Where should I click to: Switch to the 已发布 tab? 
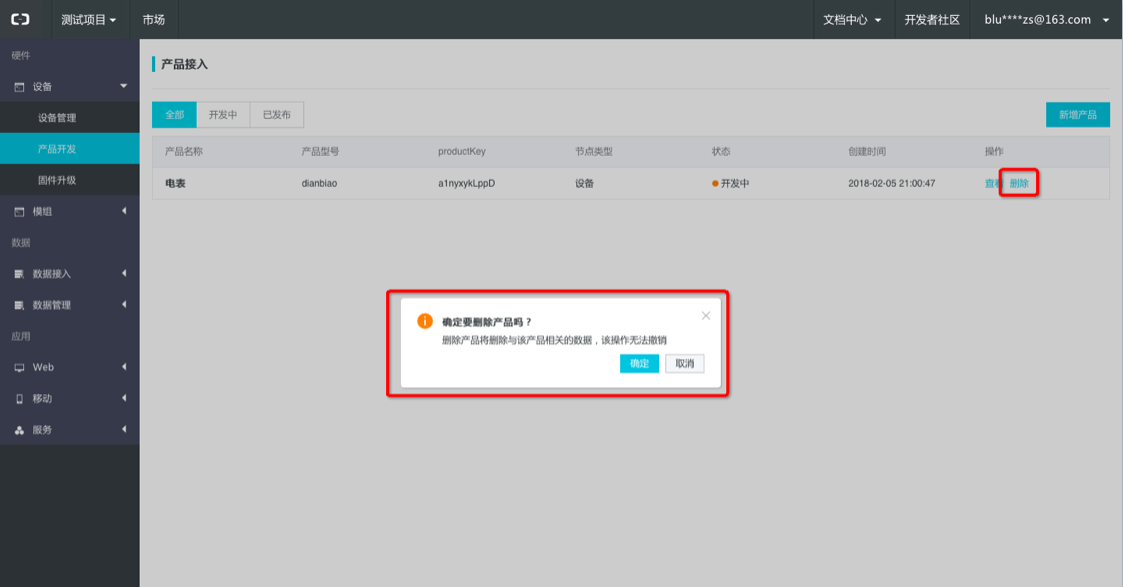pos(276,115)
